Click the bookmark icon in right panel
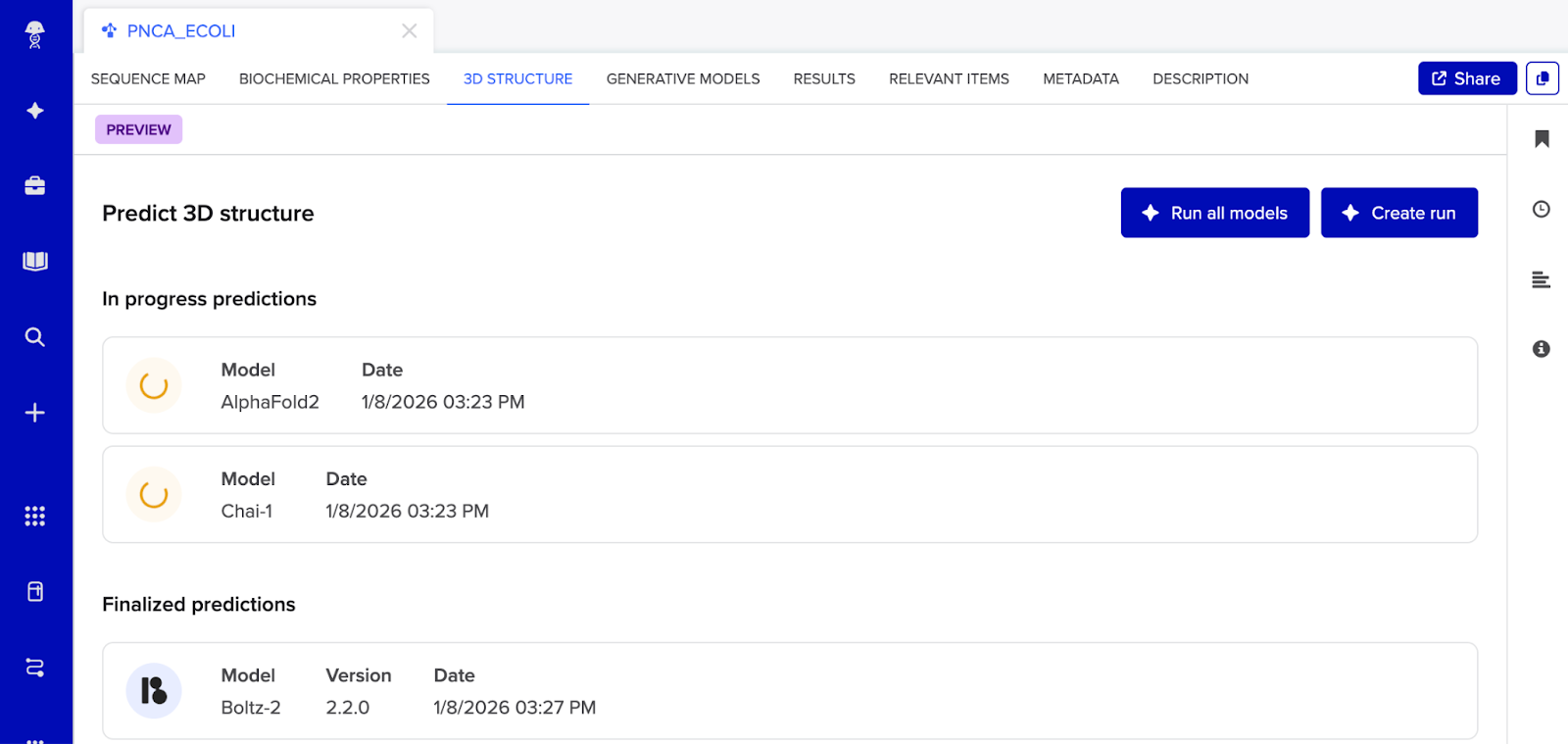 pyautogui.click(x=1542, y=139)
